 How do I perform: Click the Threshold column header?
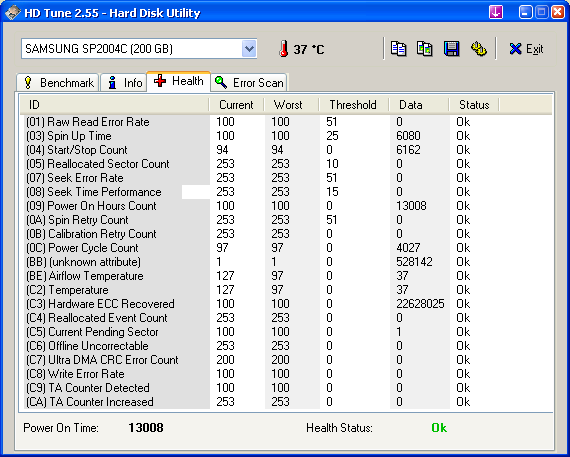pos(354,105)
